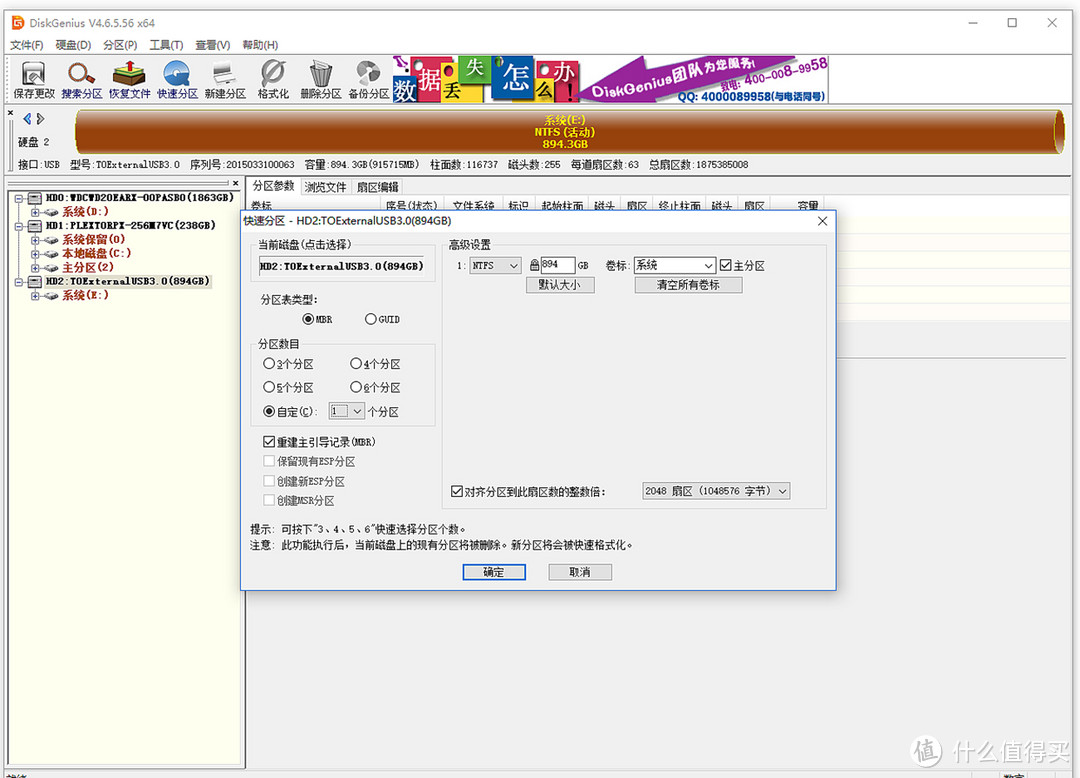Click the 格式化 (Format) toolbar icon

[273, 80]
